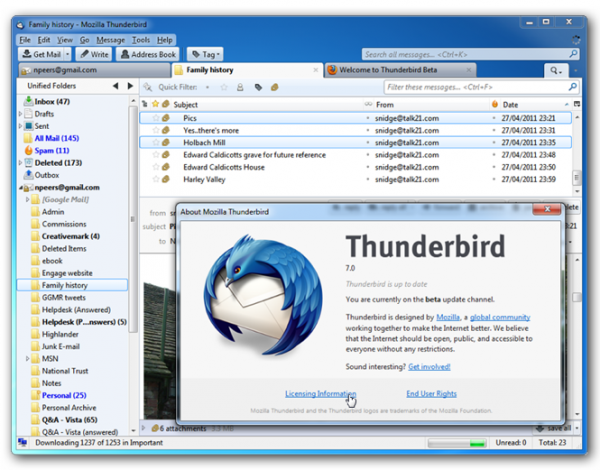This screenshot has height=470, width=600.
Task: Open the Yes..there's more message
Action: (x=355, y=131)
